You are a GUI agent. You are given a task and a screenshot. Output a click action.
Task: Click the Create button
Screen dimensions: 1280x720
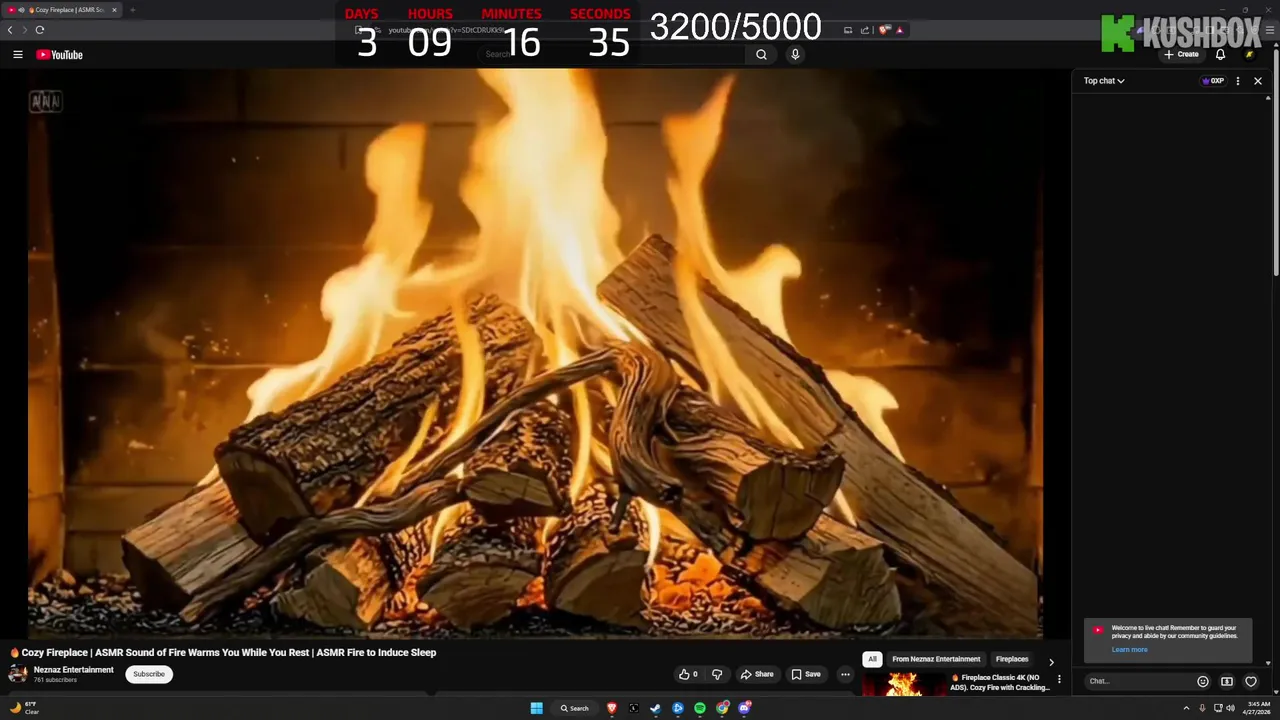point(1182,55)
